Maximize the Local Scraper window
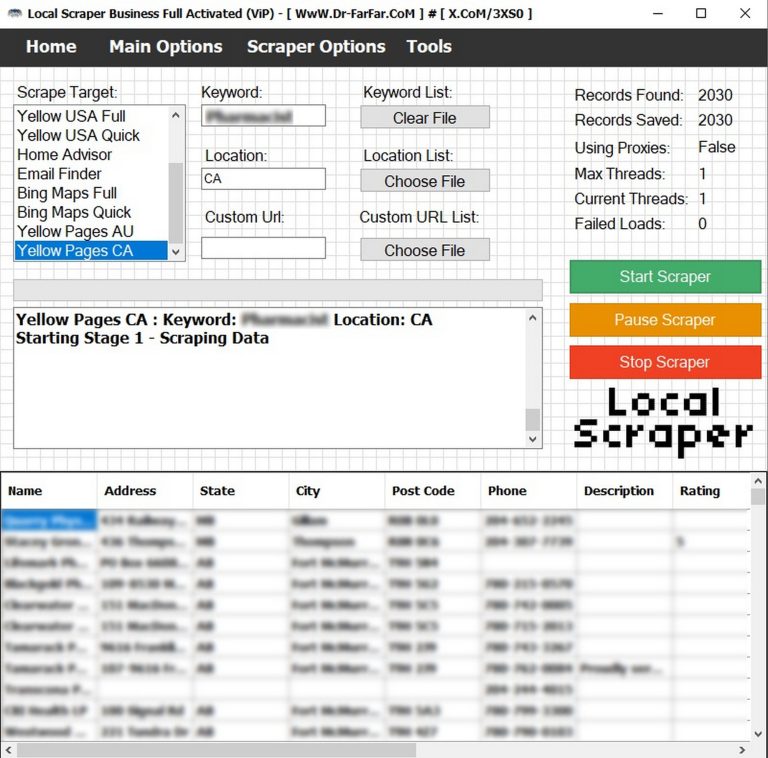Image resolution: width=768 pixels, height=758 pixels. tap(701, 13)
